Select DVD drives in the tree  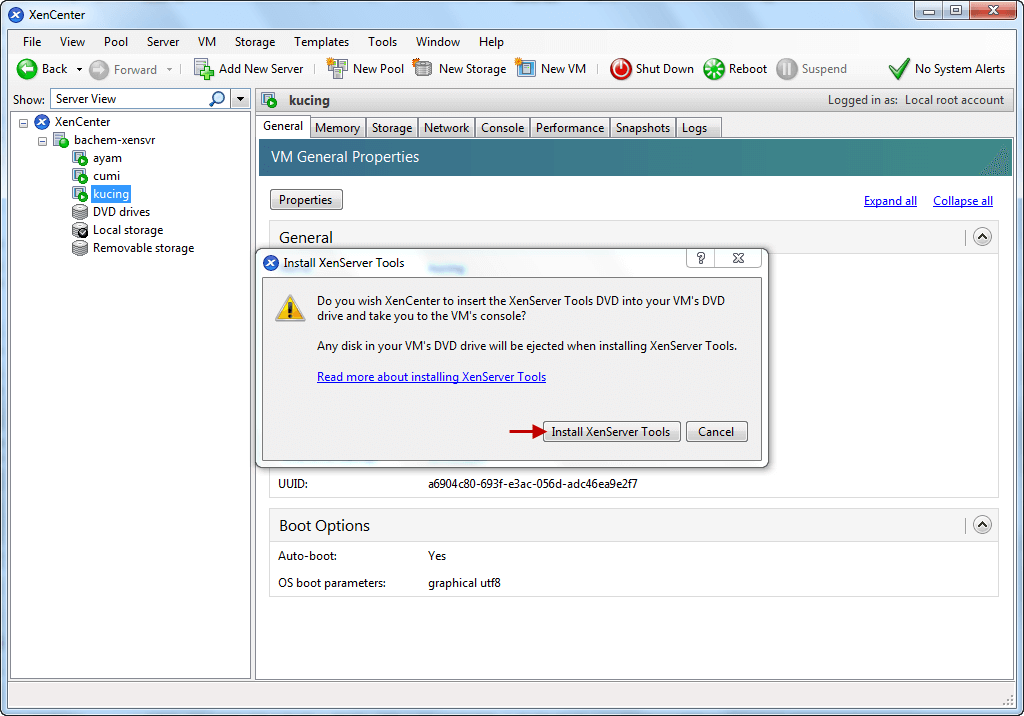(x=121, y=212)
